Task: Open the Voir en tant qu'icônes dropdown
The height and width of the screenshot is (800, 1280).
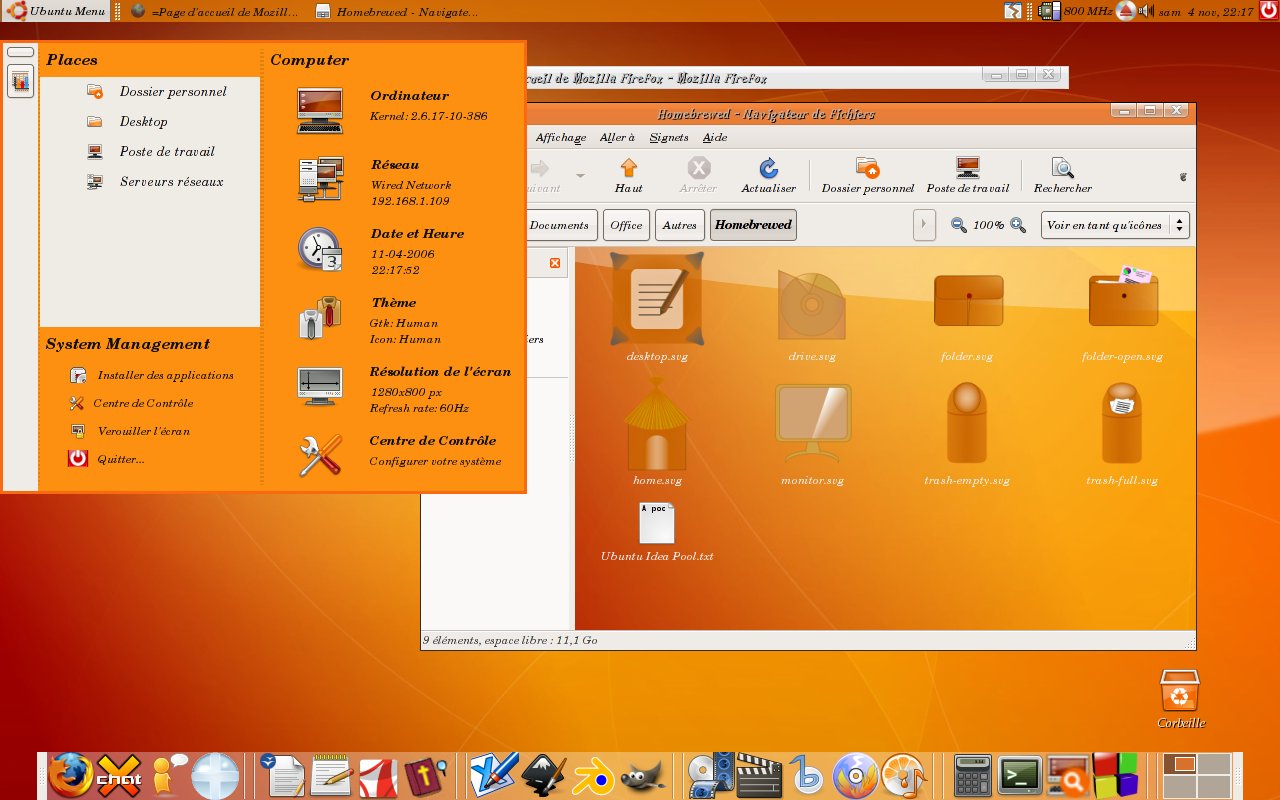Action: click(x=1115, y=225)
